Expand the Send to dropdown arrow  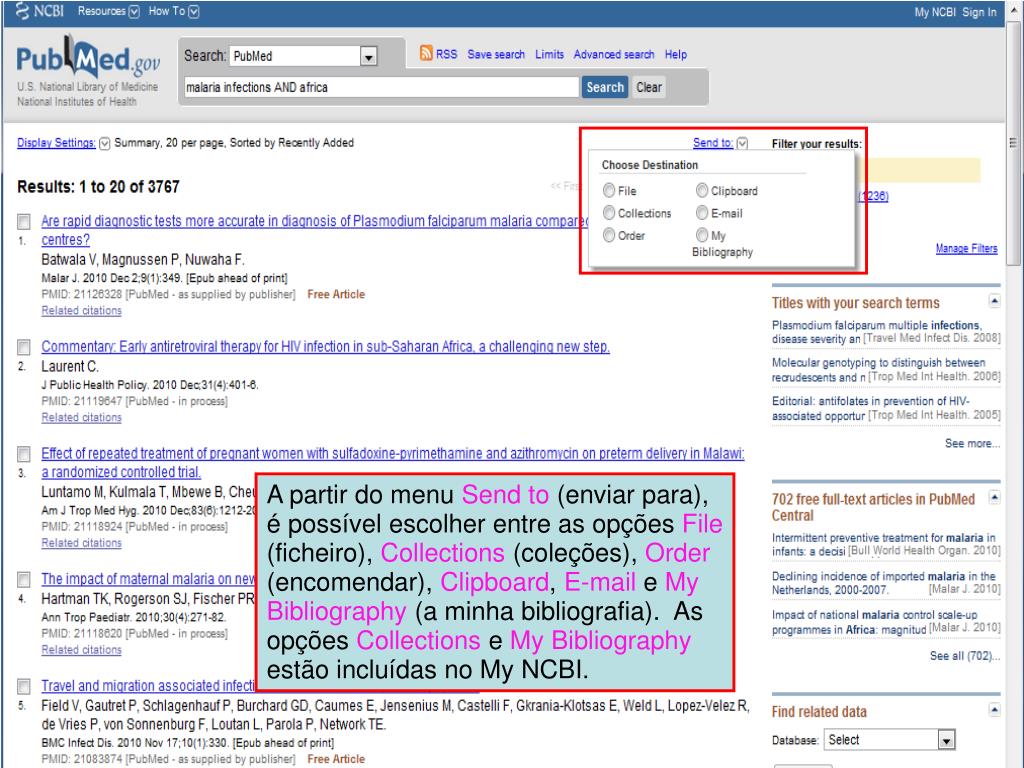coord(742,143)
